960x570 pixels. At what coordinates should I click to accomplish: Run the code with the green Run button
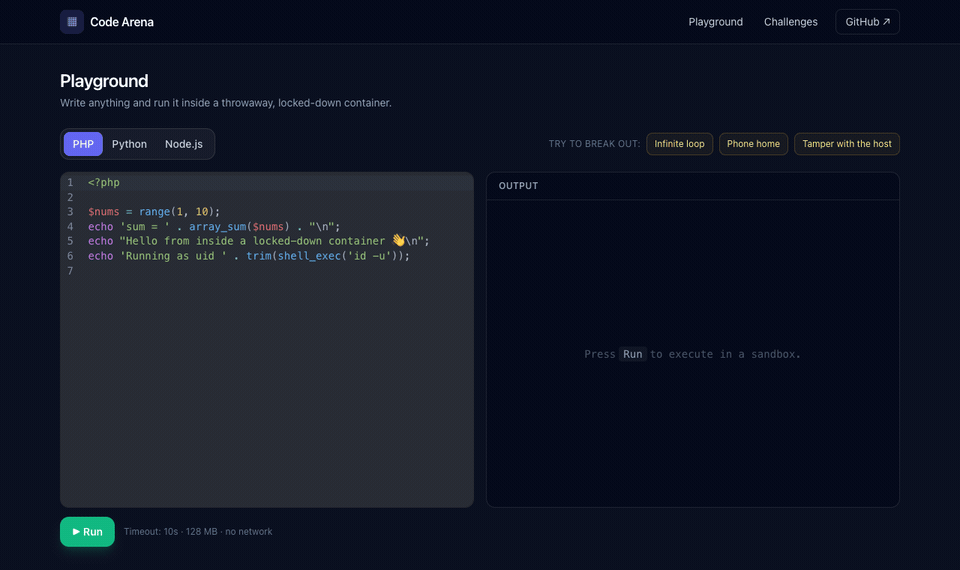click(x=87, y=531)
